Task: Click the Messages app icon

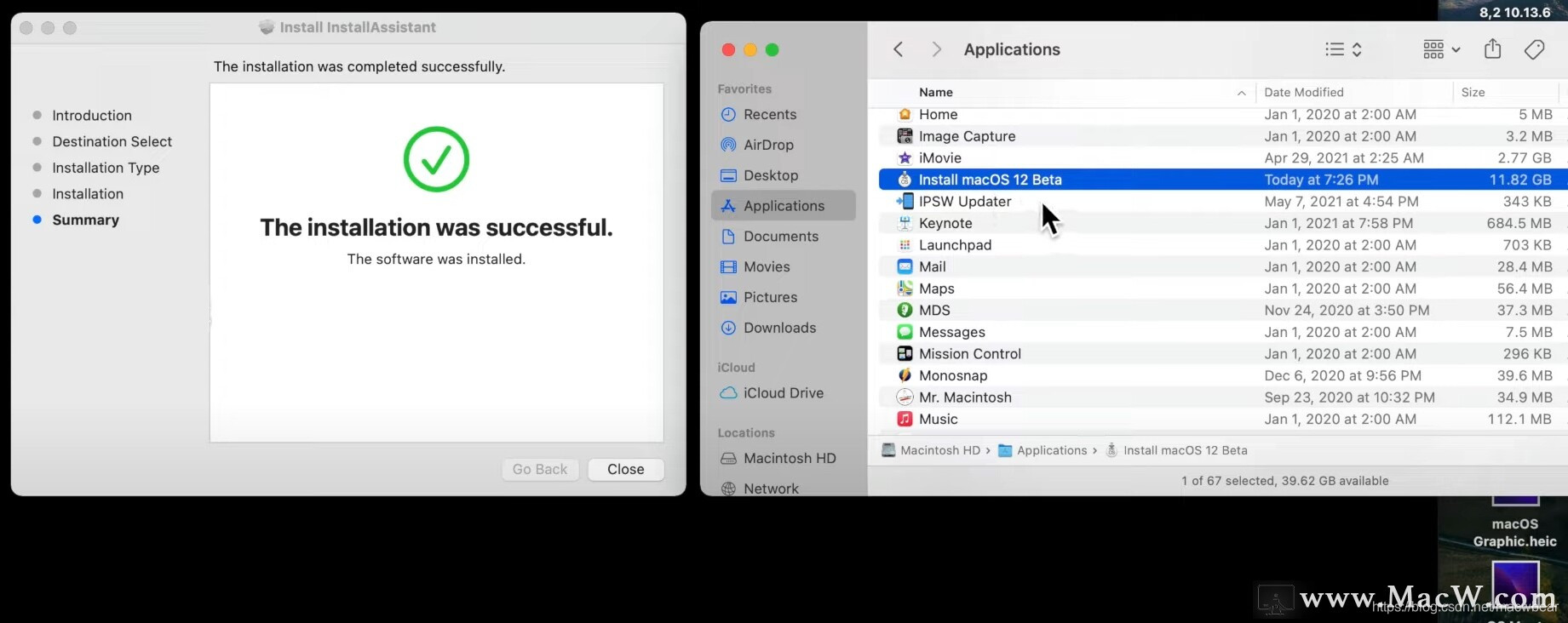Action: (905, 332)
